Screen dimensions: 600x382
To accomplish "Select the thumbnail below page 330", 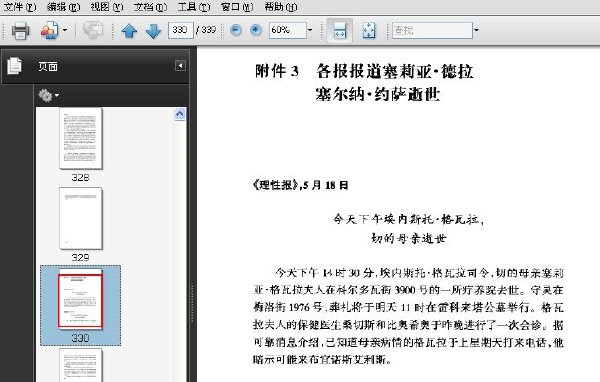I will pyautogui.click(x=80, y=365).
